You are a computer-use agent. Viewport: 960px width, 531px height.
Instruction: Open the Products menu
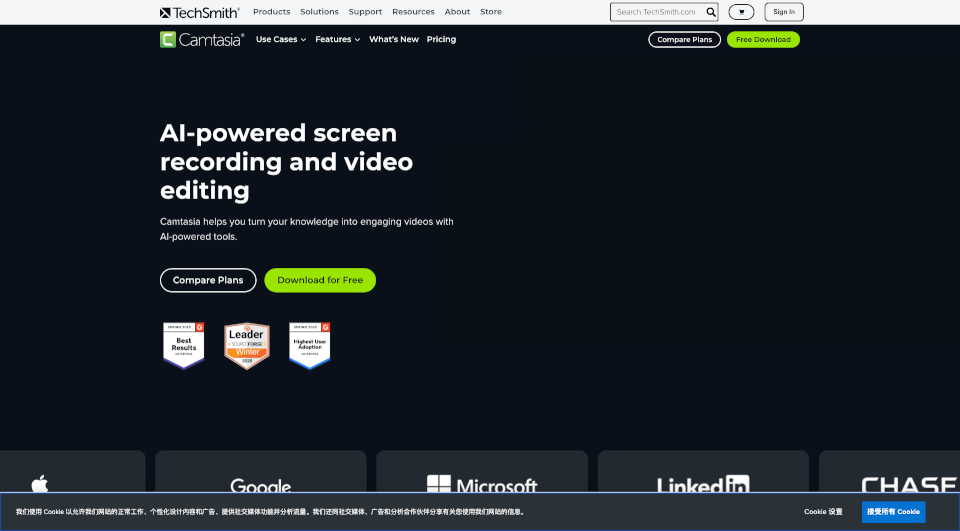pyautogui.click(x=271, y=12)
